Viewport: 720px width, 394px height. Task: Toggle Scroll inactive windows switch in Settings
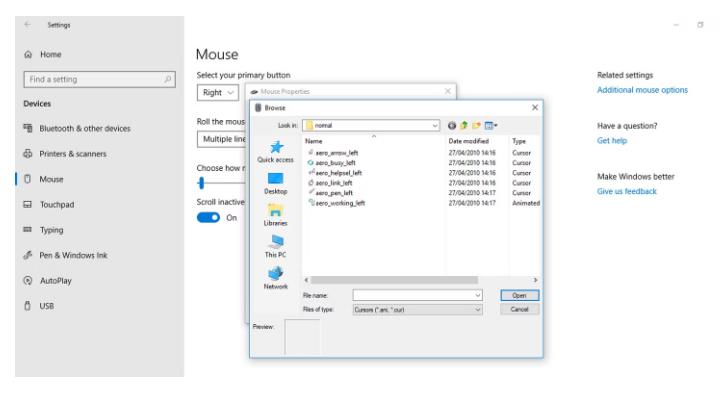click(208, 218)
